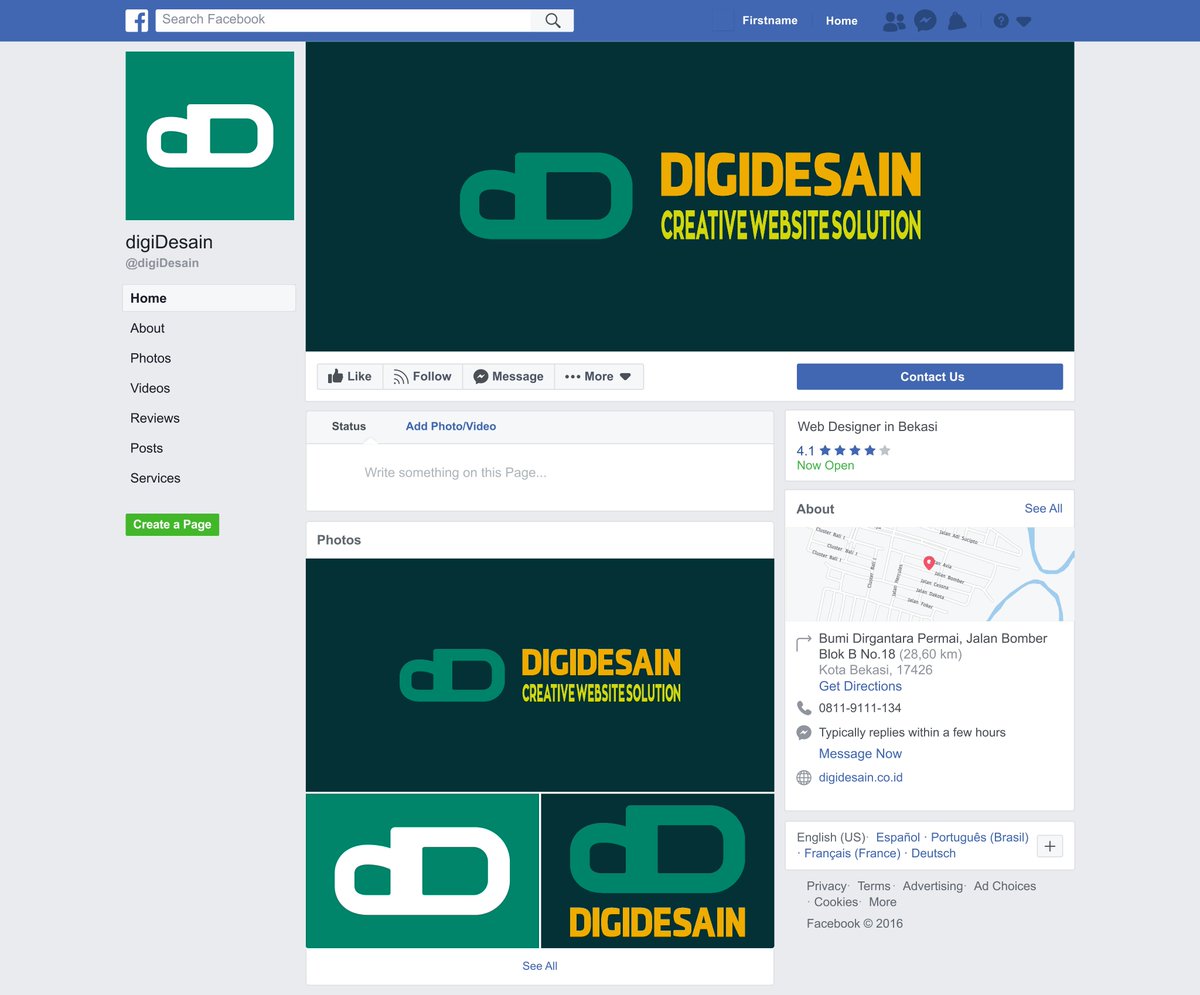The height and width of the screenshot is (995, 1200).
Task: Click See All under Photos
Action: (540, 966)
